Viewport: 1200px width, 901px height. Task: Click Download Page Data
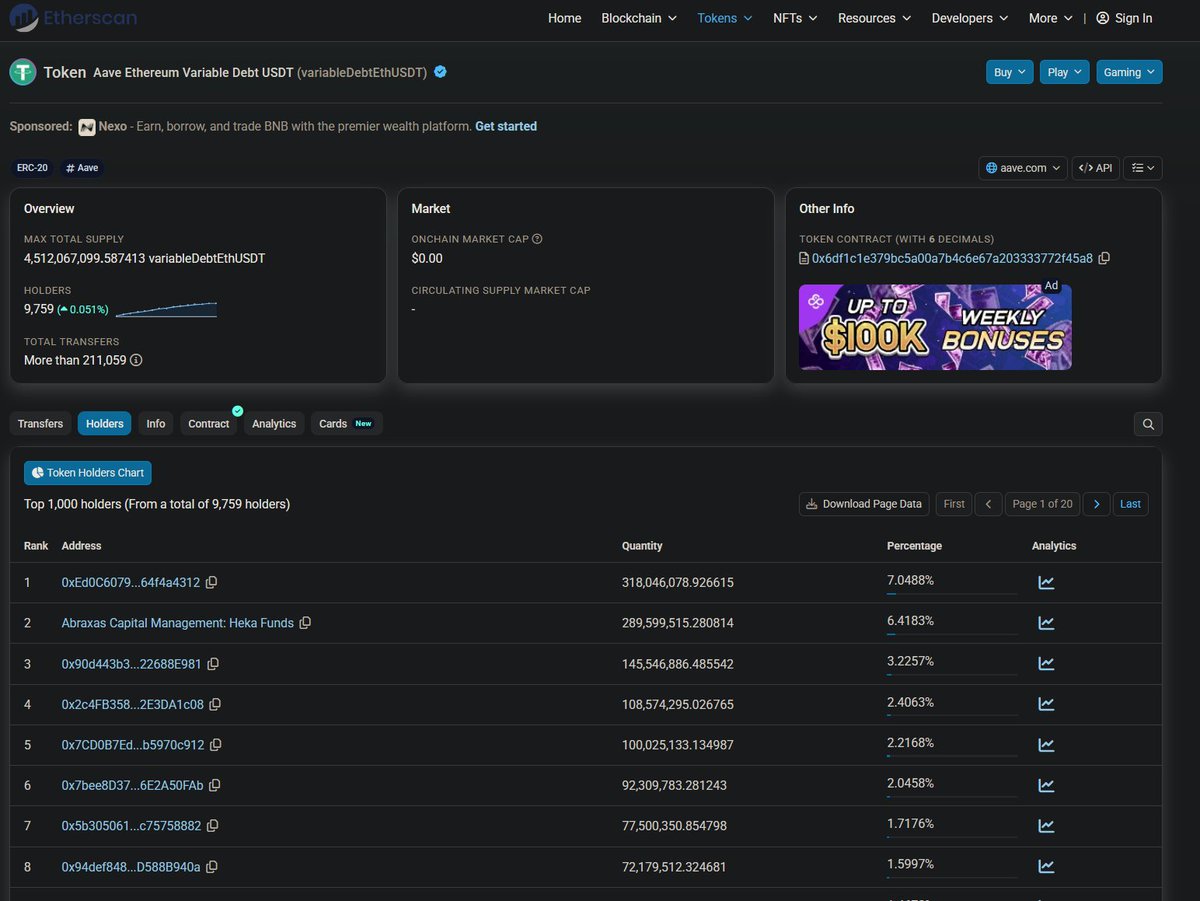(x=864, y=504)
